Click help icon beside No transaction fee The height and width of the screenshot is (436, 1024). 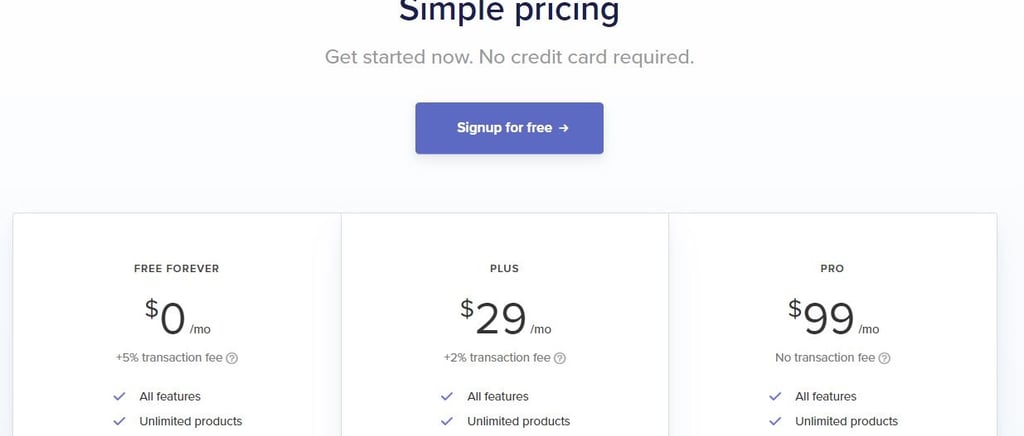pos(884,358)
